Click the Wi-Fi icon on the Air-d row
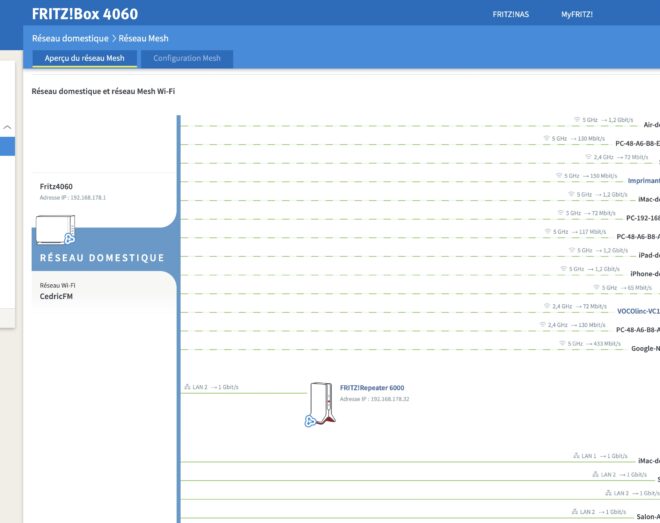This screenshot has width=660, height=523. 577,120
